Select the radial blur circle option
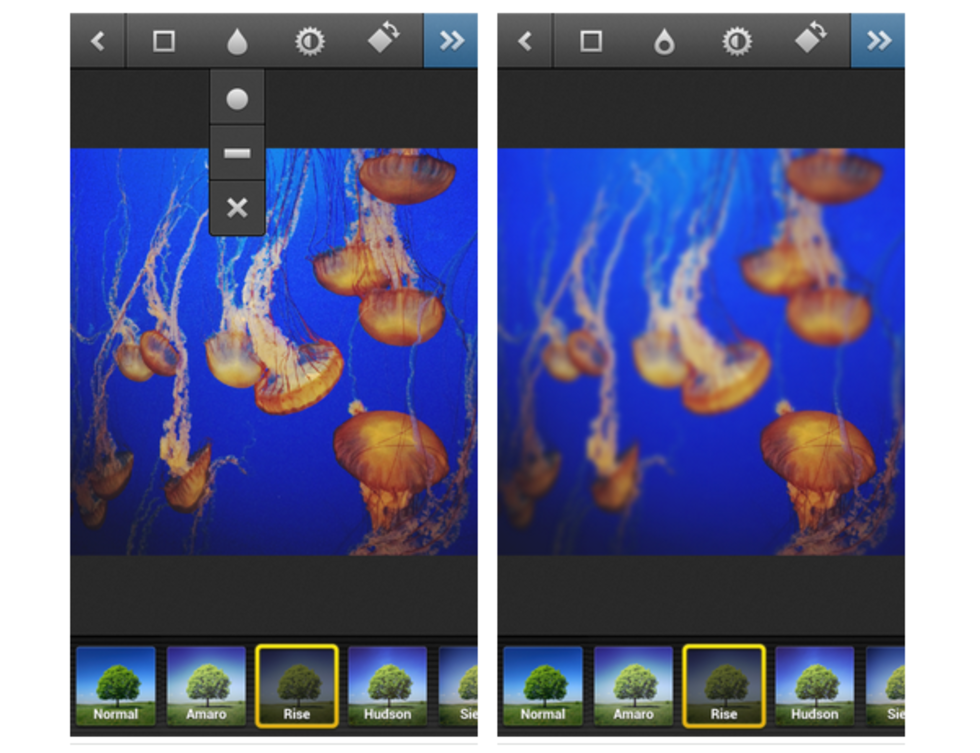Image resolution: width=980 pixels, height=753 pixels. click(237, 99)
